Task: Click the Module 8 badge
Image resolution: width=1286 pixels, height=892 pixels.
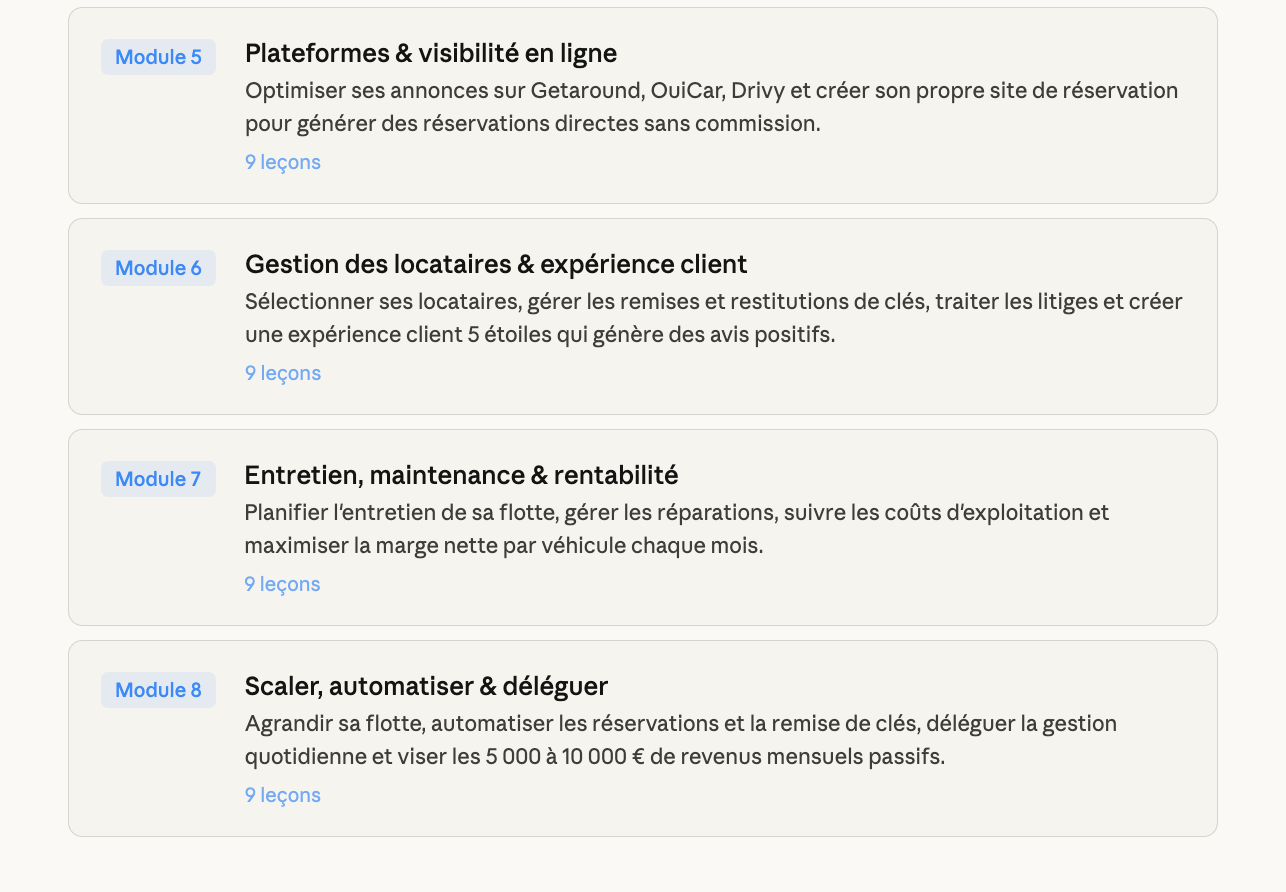Action: [x=158, y=690]
